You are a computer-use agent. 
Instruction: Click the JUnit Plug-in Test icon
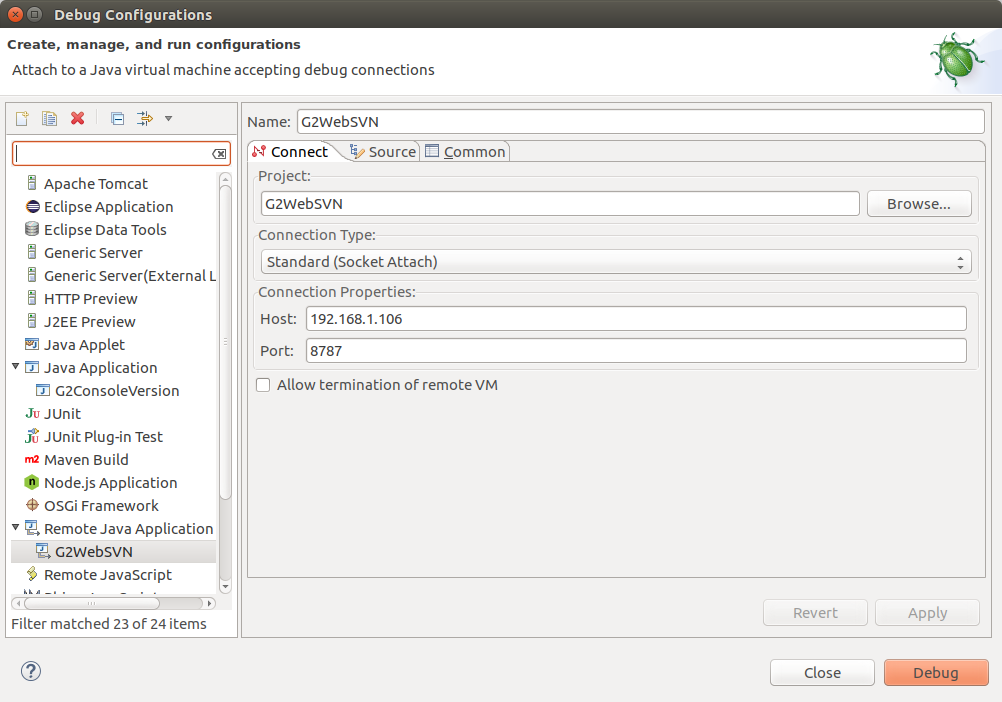pyautogui.click(x=33, y=436)
